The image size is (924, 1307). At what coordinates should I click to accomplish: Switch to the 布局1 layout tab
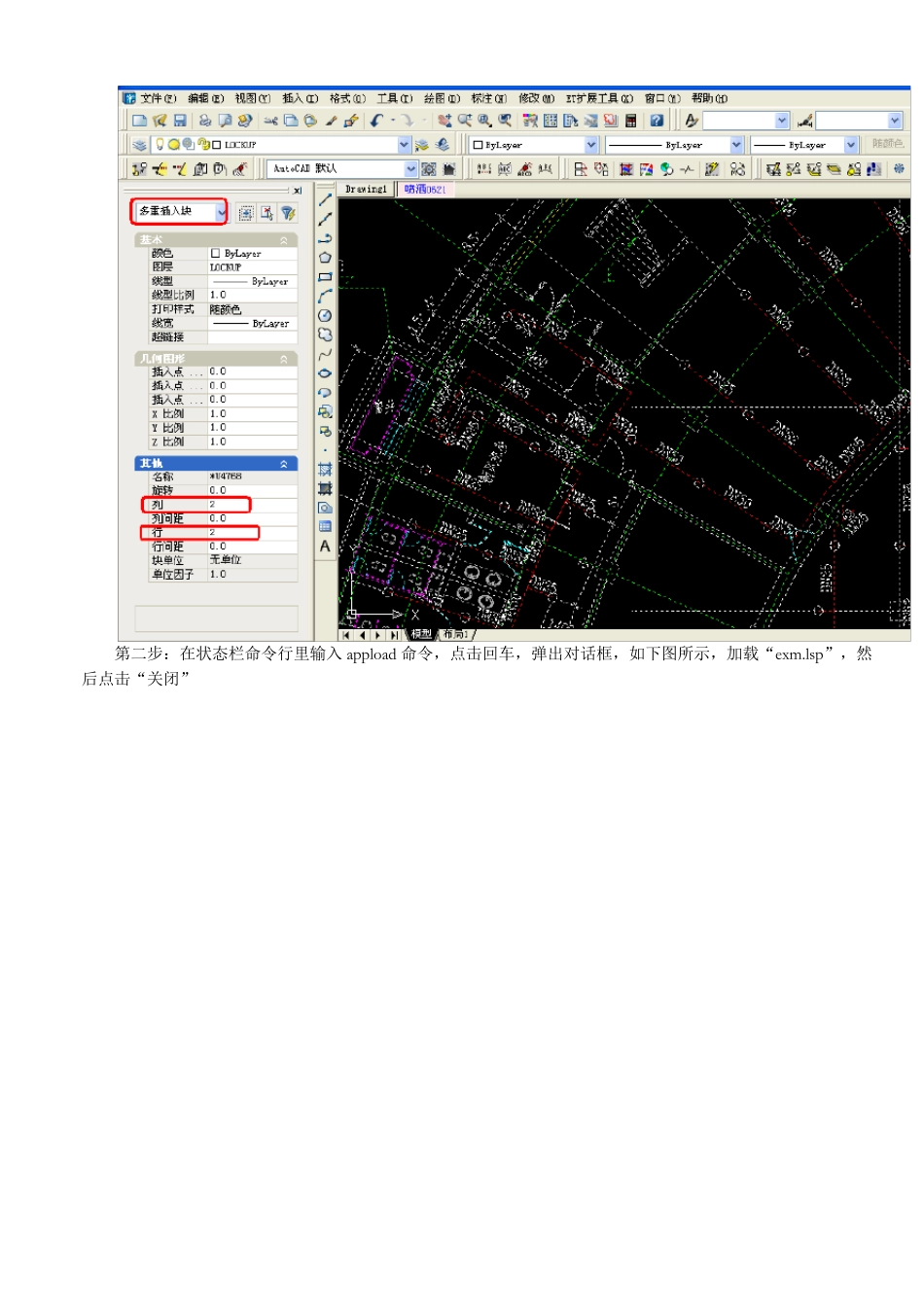click(455, 634)
